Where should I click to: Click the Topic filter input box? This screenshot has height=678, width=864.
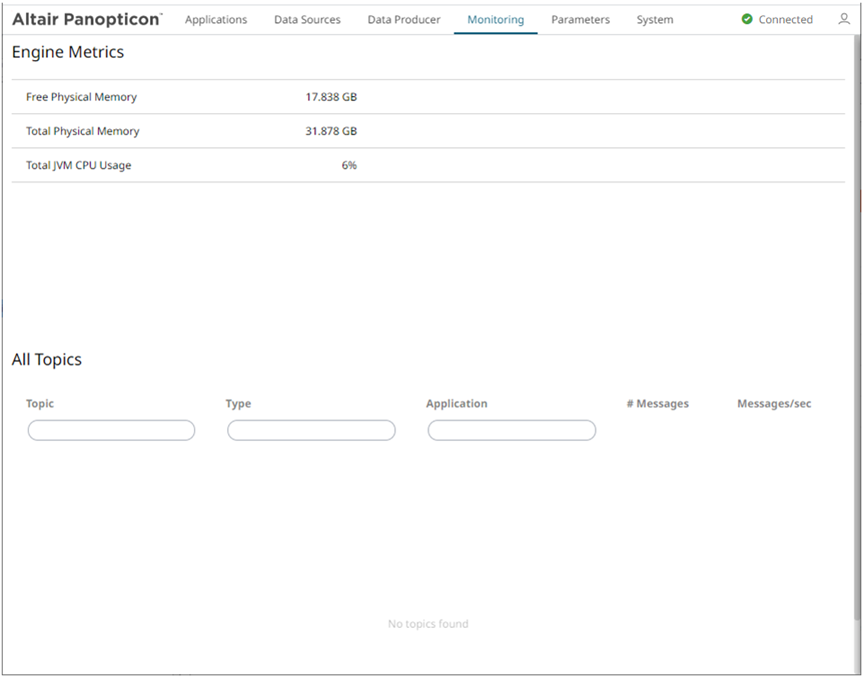(x=111, y=430)
